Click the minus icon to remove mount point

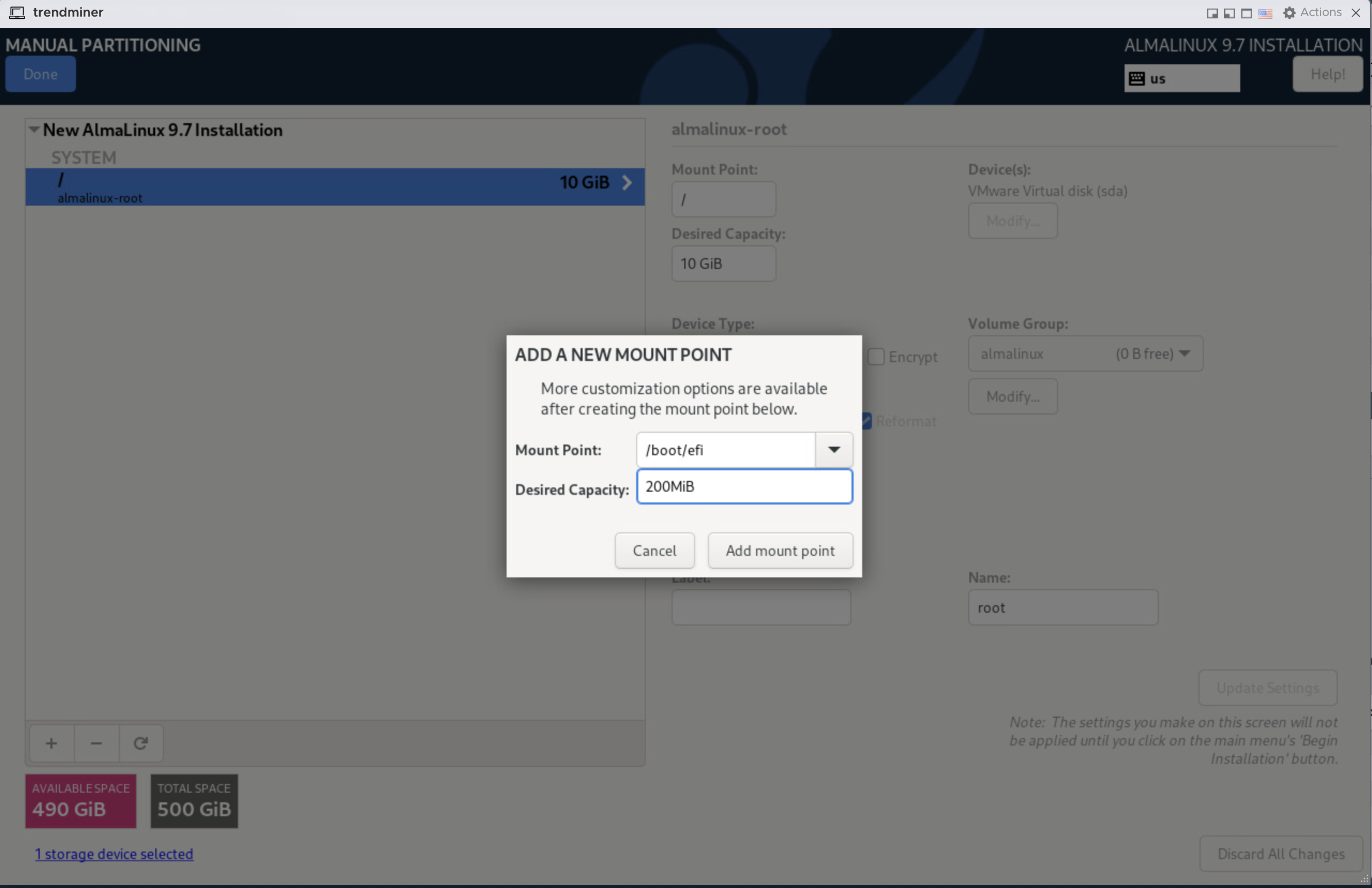coord(96,743)
